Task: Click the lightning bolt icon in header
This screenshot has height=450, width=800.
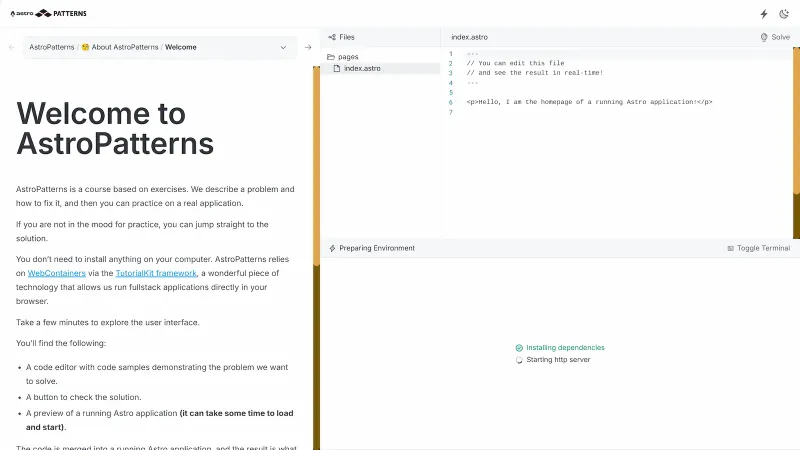Action: click(x=764, y=14)
